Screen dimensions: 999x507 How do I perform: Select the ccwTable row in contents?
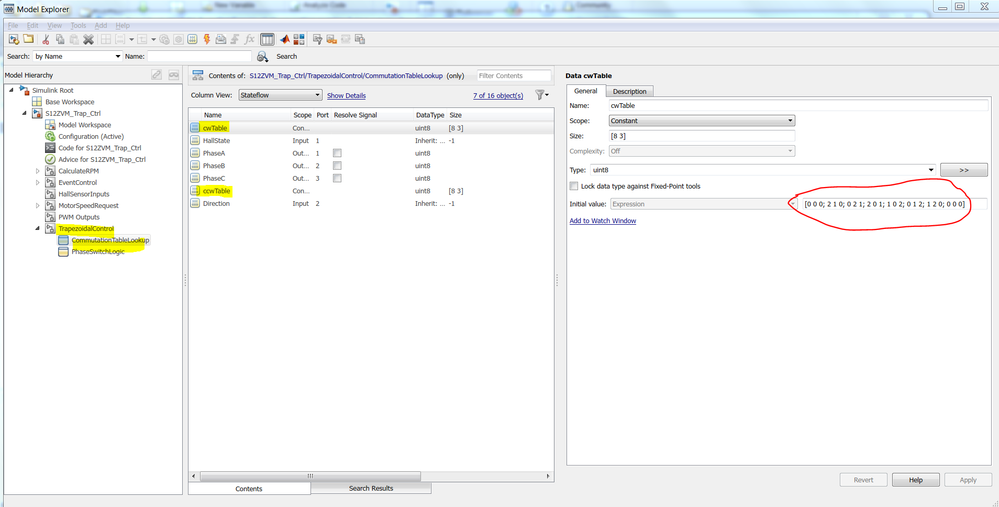coord(371,191)
